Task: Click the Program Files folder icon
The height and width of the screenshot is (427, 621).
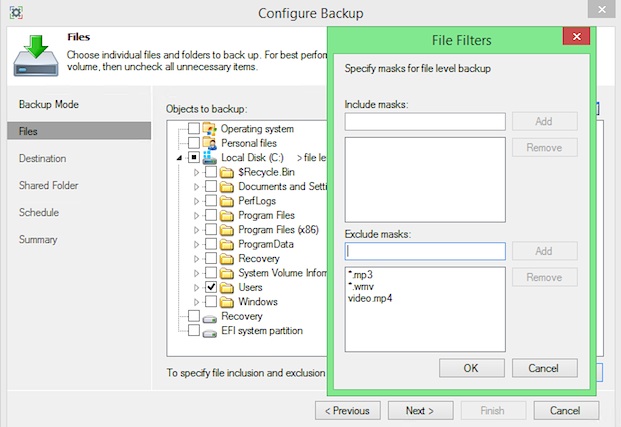Action: (227, 215)
